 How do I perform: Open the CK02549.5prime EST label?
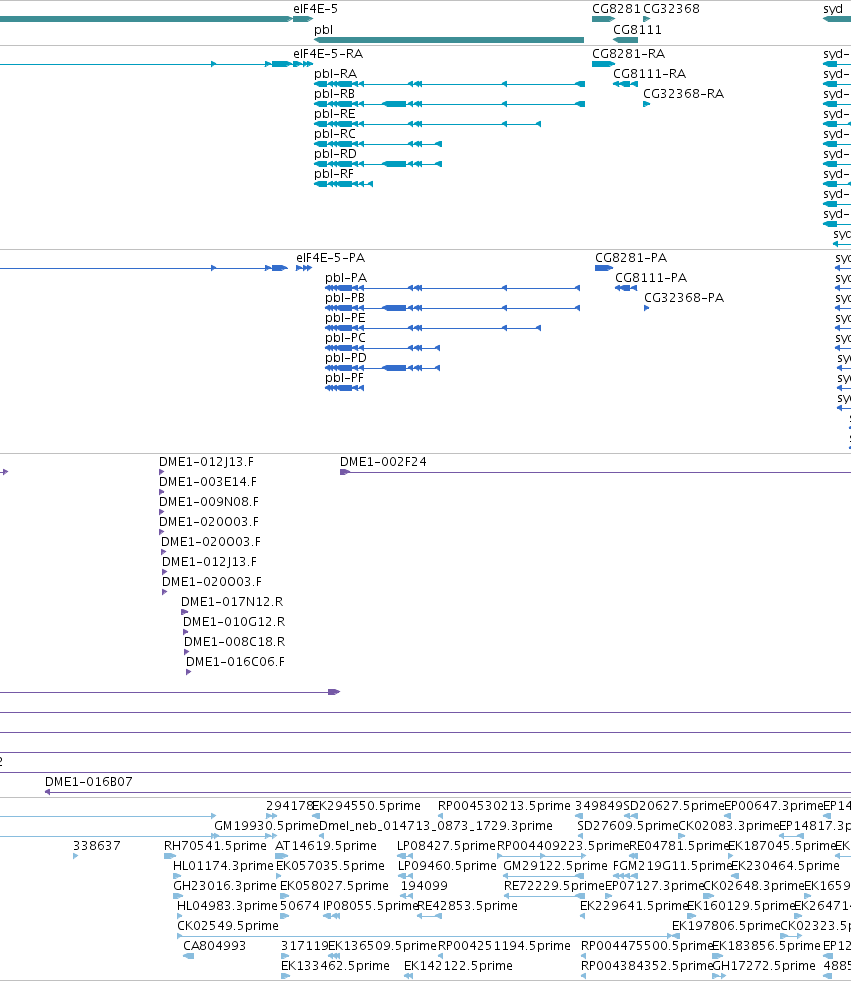click(228, 926)
